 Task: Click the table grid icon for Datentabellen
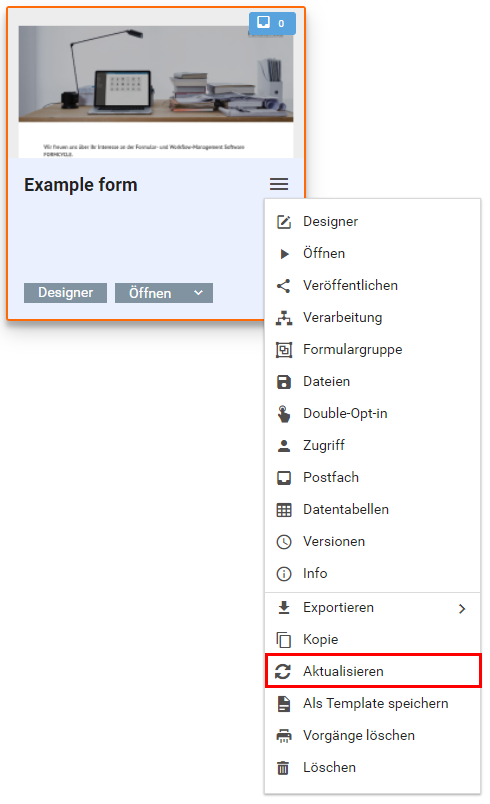[x=283, y=510]
